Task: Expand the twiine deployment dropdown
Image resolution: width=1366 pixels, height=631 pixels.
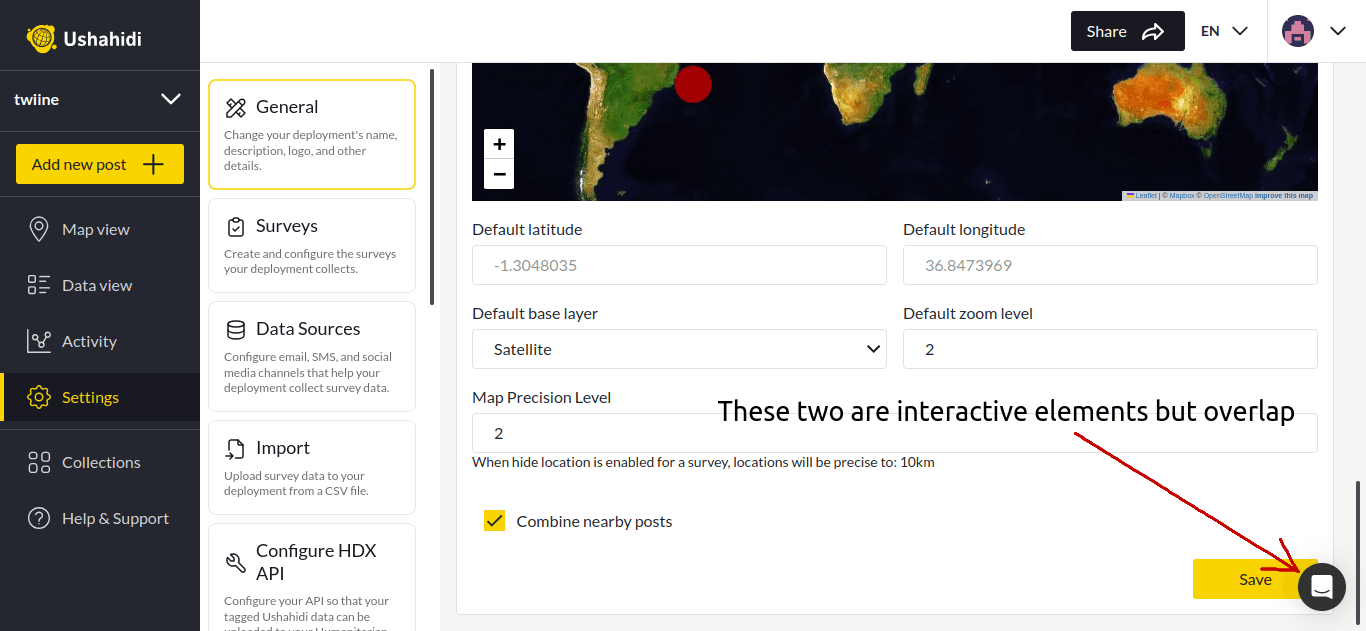Action: point(171,99)
